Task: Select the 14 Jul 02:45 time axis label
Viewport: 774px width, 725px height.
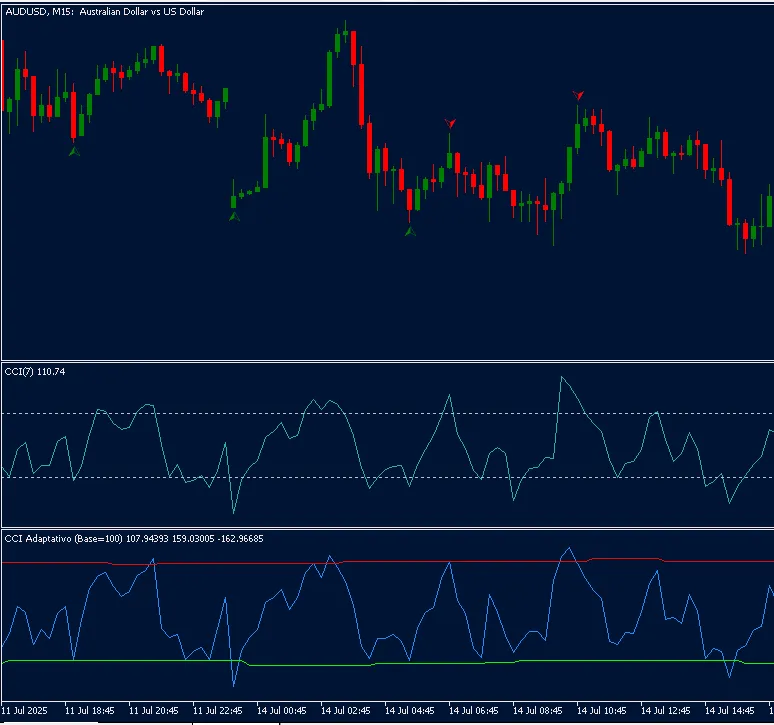Action: click(347, 710)
